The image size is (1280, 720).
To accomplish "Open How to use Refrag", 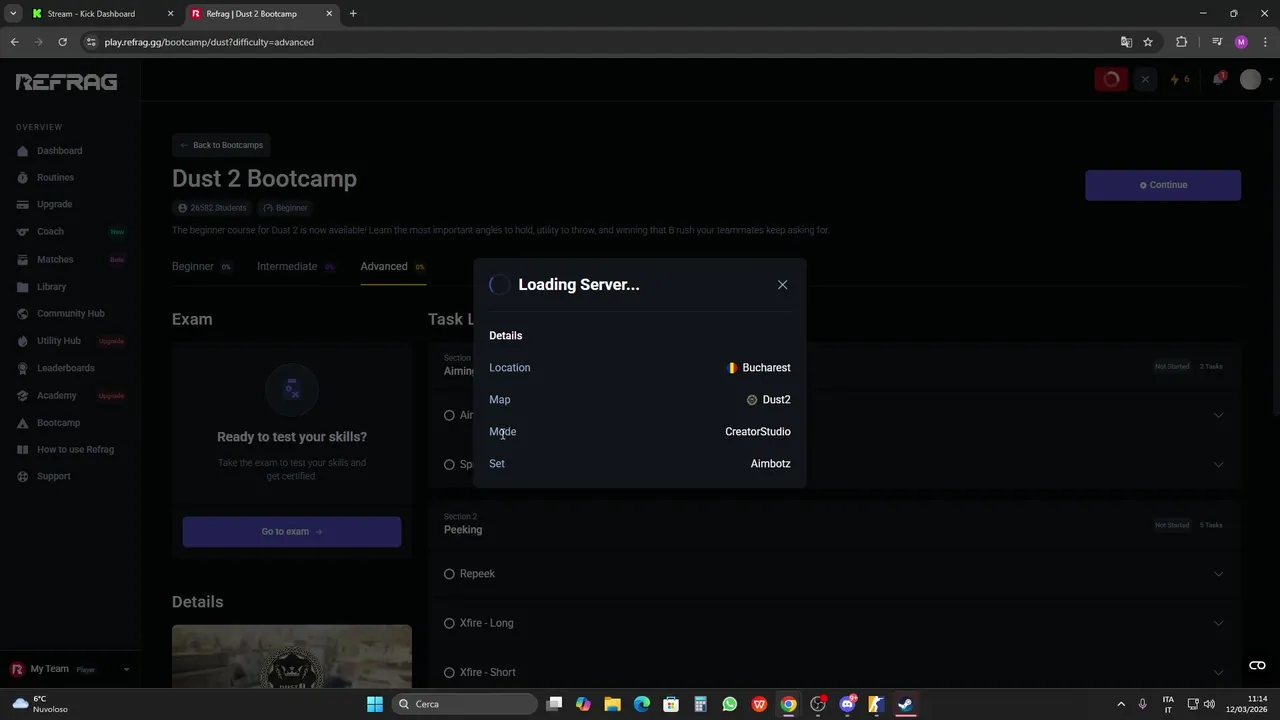I will pos(75,449).
